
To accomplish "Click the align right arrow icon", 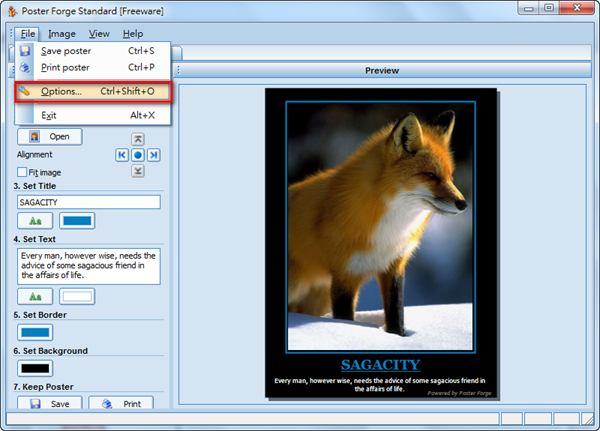I will (154, 155).
